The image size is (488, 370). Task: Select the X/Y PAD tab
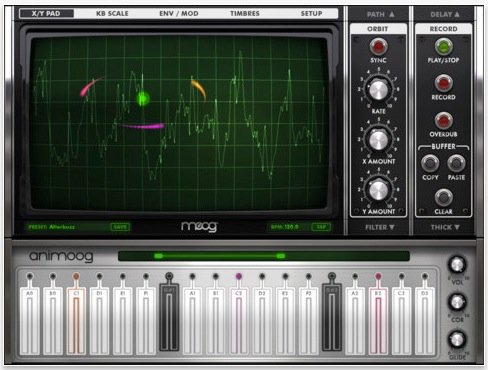coord(46,14)
